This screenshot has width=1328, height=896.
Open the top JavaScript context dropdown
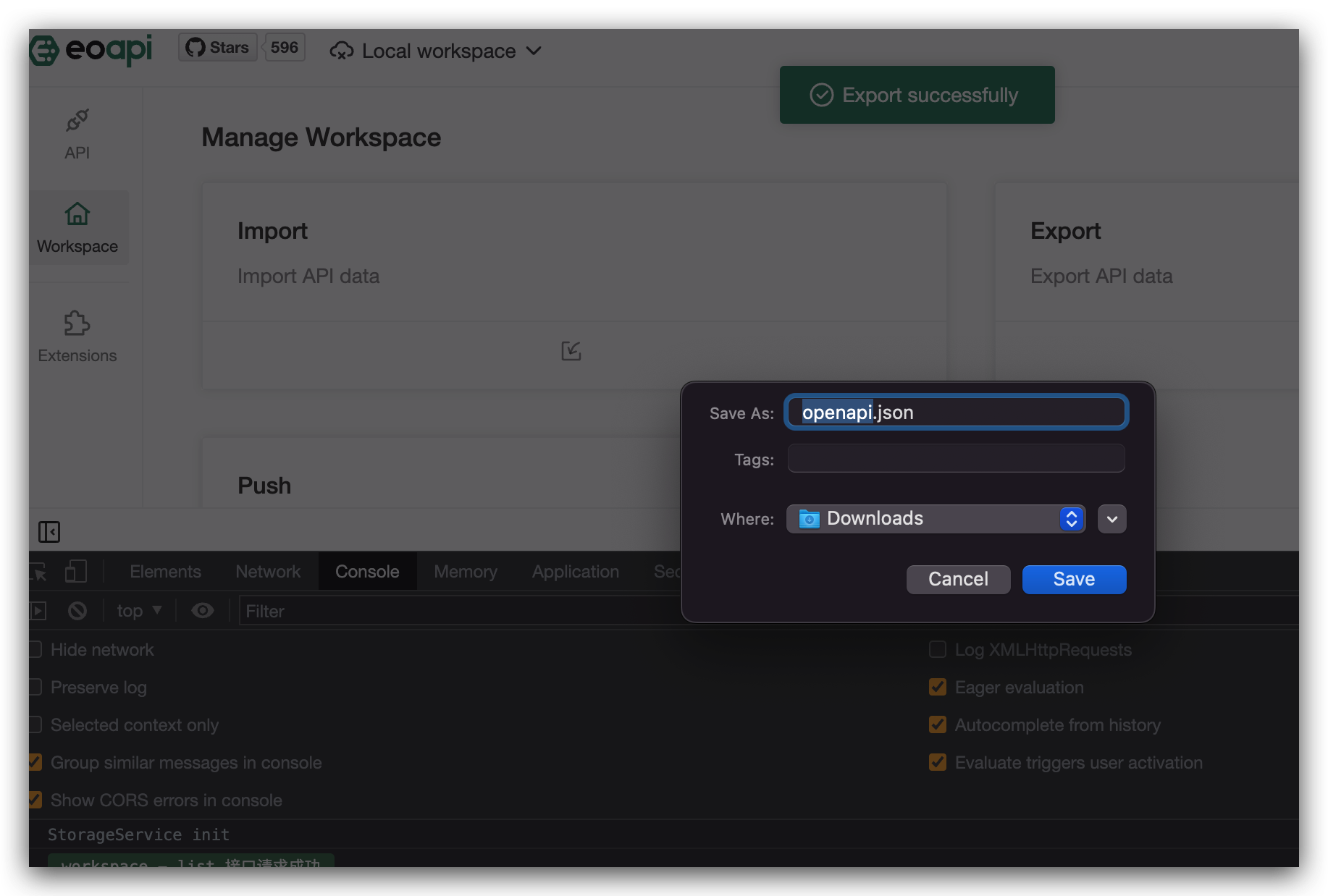(x=139, y=611)
